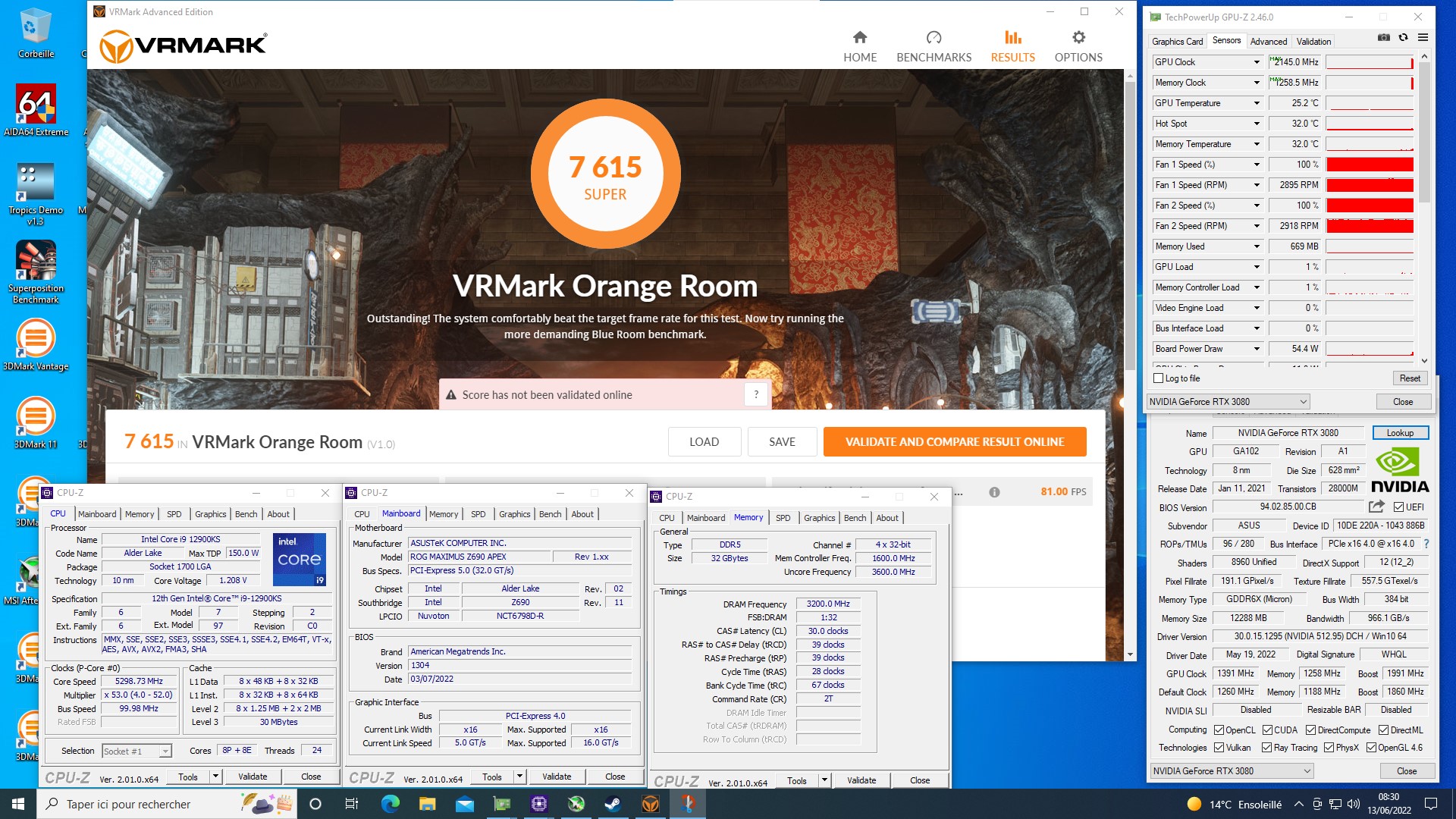Open the Socket #1 selection dropdown in CPU-Z
Image resolution: width=1456 pixels, height=819 pixels.
pyautogui.click(x=136, y=751)
